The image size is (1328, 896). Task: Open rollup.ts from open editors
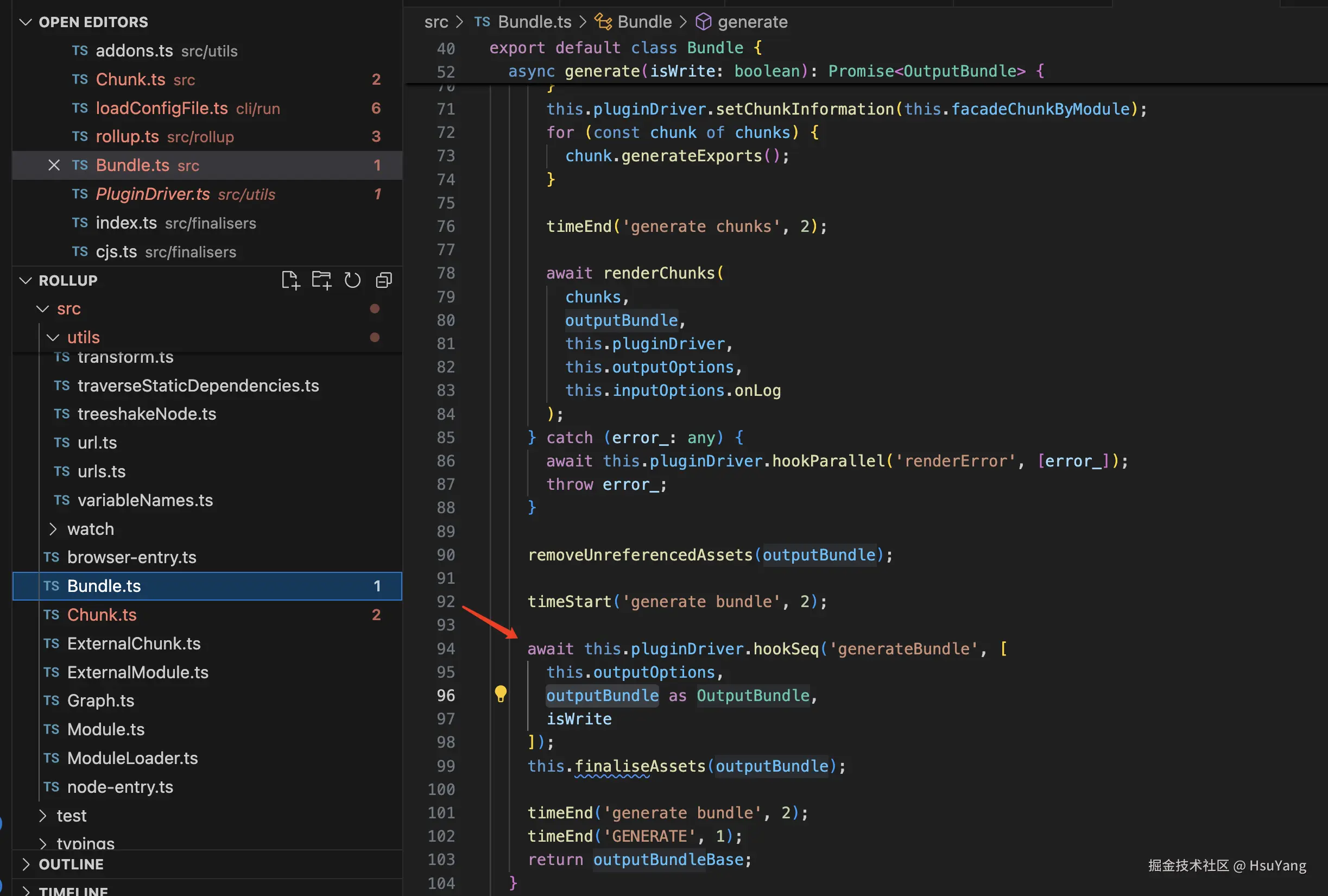point(127,136)
